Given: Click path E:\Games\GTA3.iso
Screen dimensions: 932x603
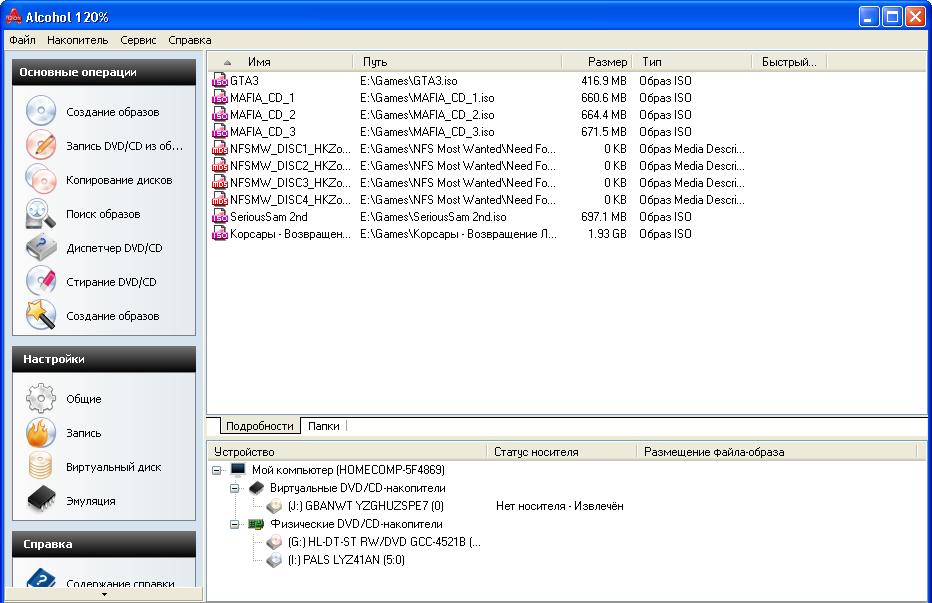Looking at the screenshot, I should [409, 81].
